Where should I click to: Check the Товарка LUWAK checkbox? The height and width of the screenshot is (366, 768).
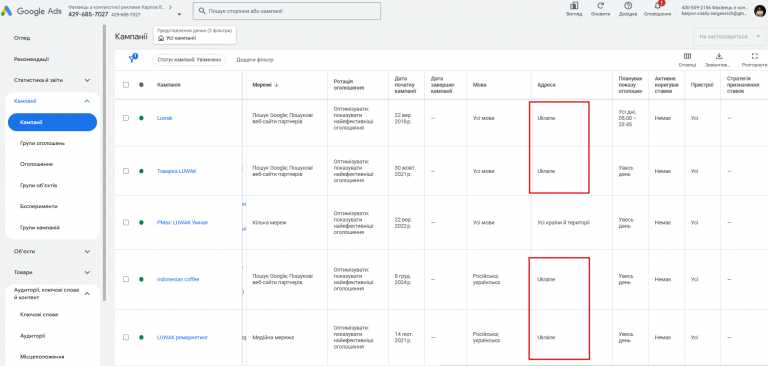pos(126,171)
